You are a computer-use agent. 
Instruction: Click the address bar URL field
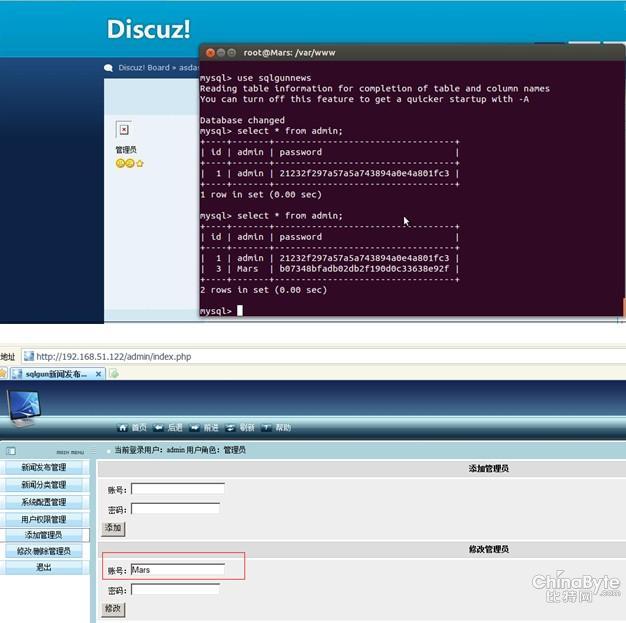323,356
